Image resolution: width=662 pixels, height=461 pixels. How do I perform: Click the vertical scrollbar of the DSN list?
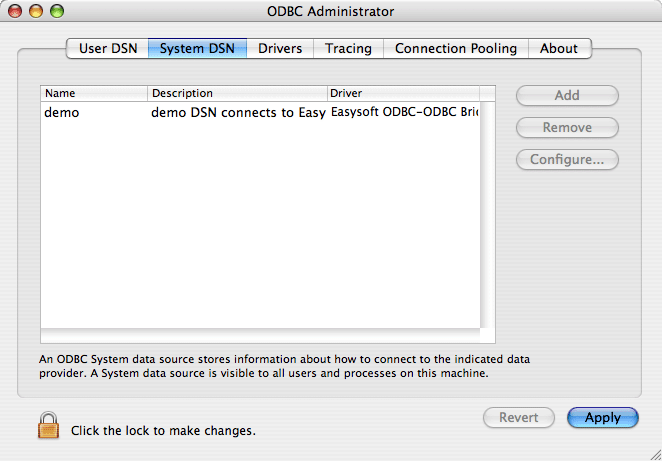click(488, 214)
